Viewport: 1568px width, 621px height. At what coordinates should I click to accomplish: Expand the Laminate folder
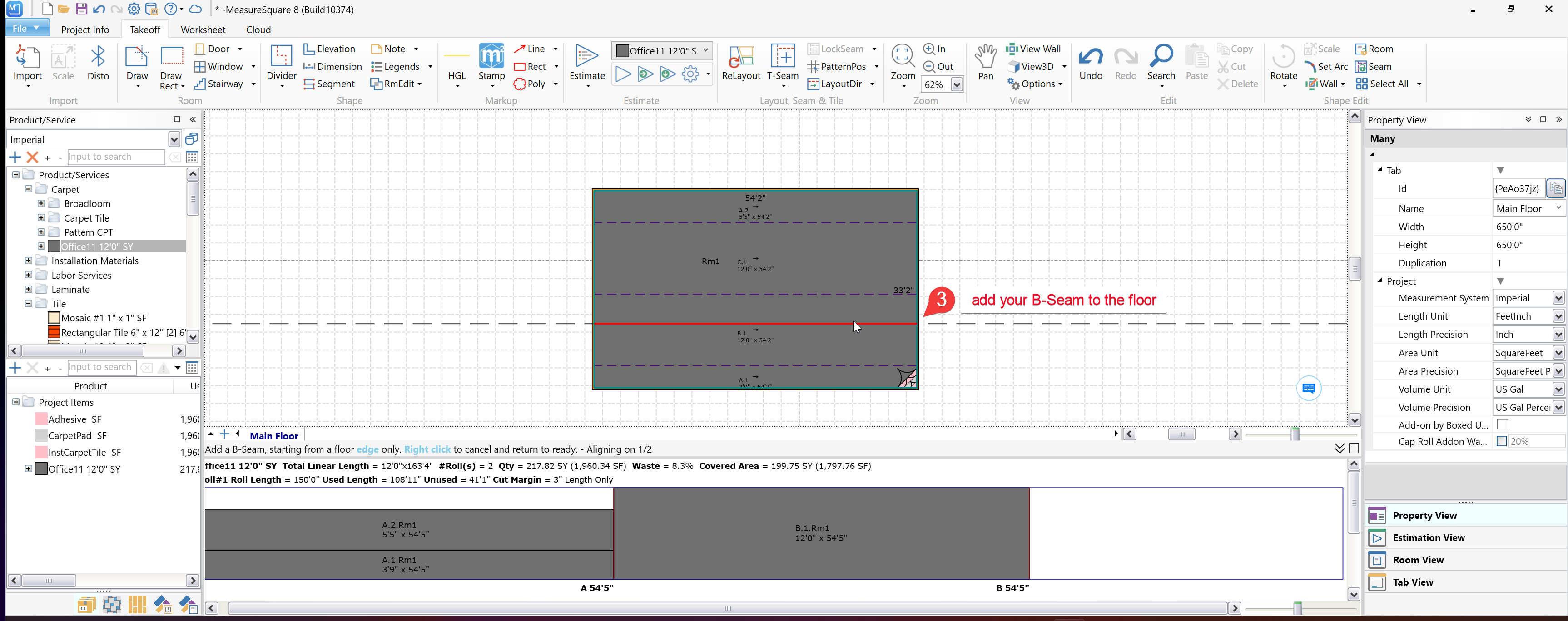pyautogui.click(x=29, y=290)
